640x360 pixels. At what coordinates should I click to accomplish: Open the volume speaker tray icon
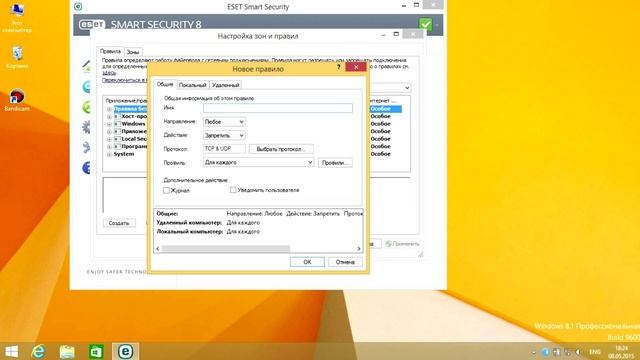tap(578, 352)
